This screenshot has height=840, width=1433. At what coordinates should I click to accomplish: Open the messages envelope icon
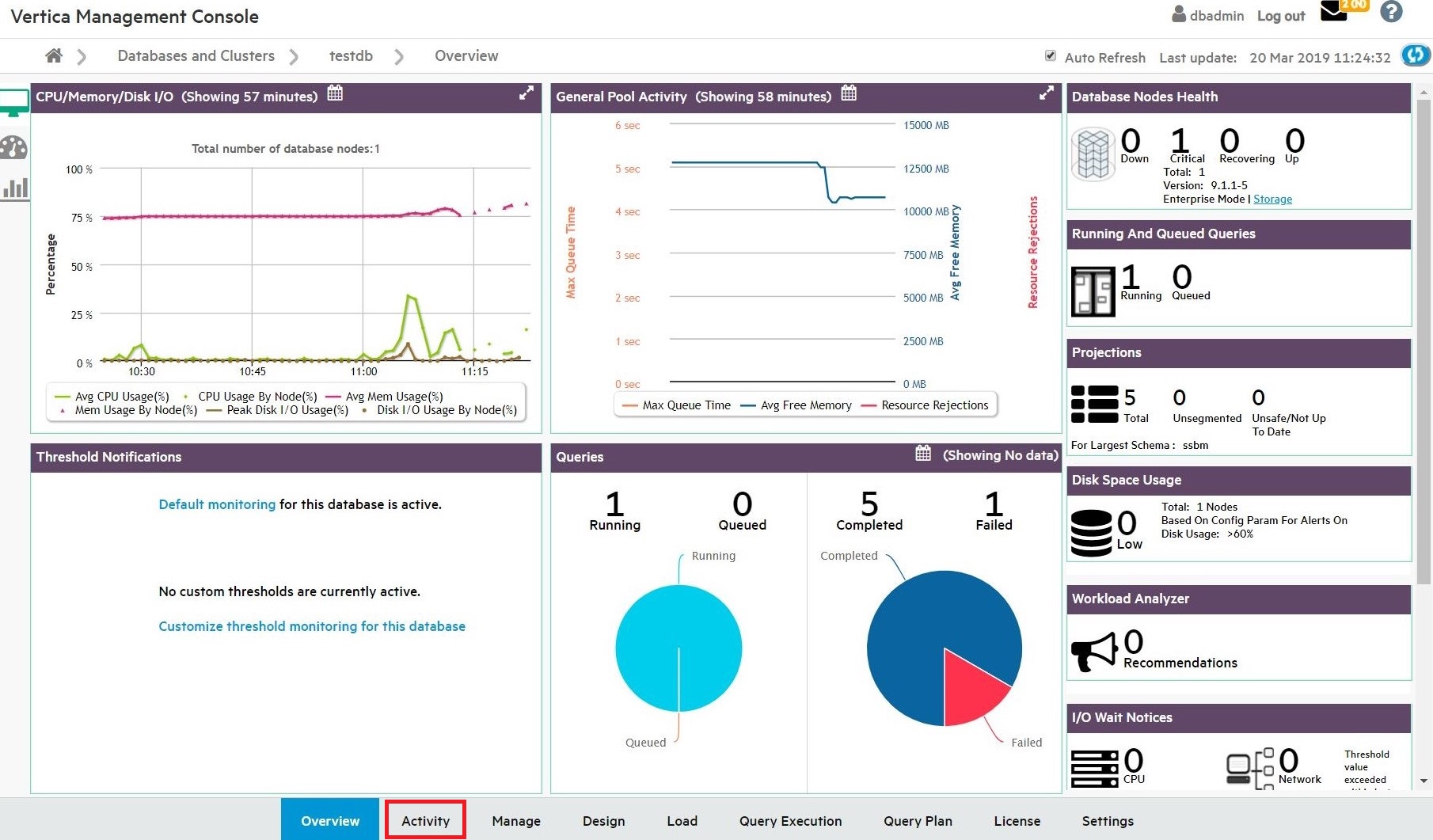tap(1334, 13)
